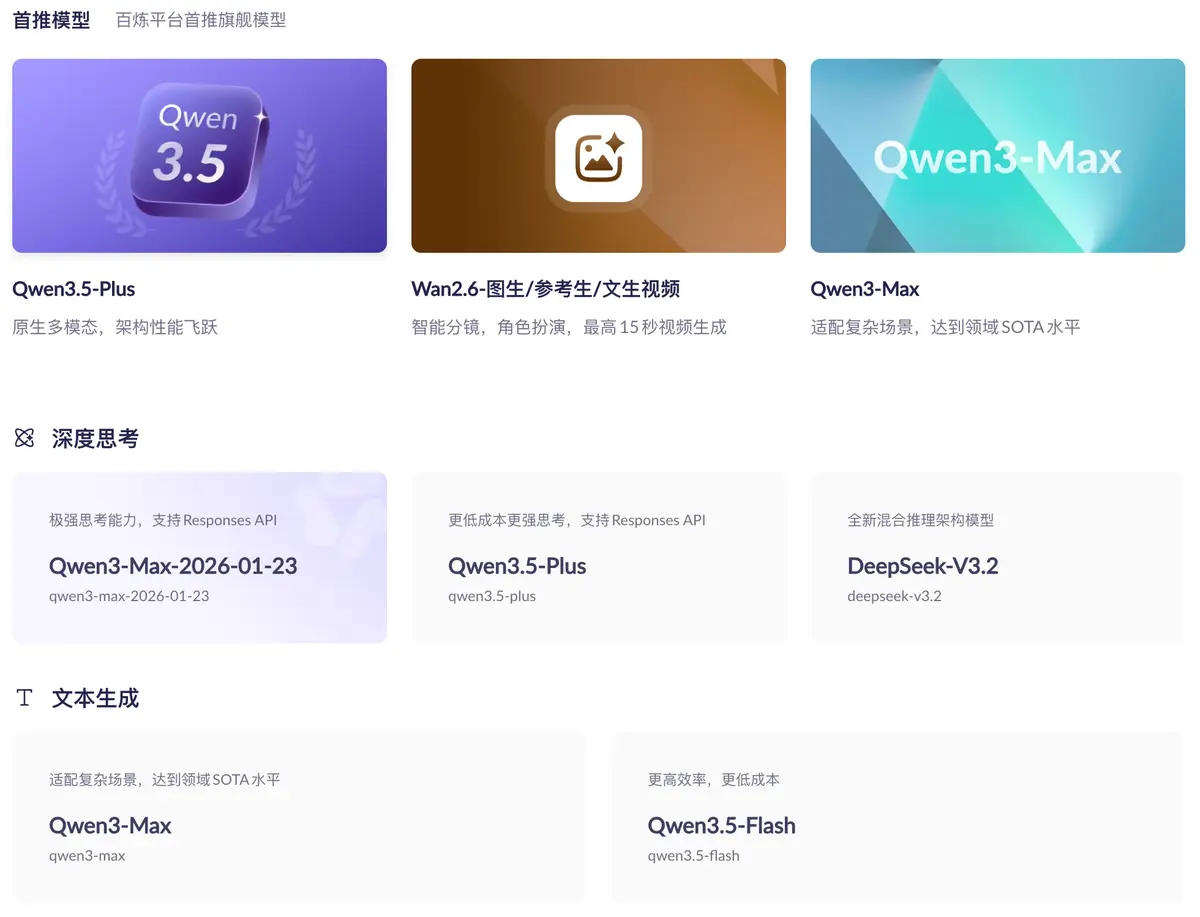
Task: Select the Qwen3.5-Plus deep thinking card
Action: coord(598,557)
